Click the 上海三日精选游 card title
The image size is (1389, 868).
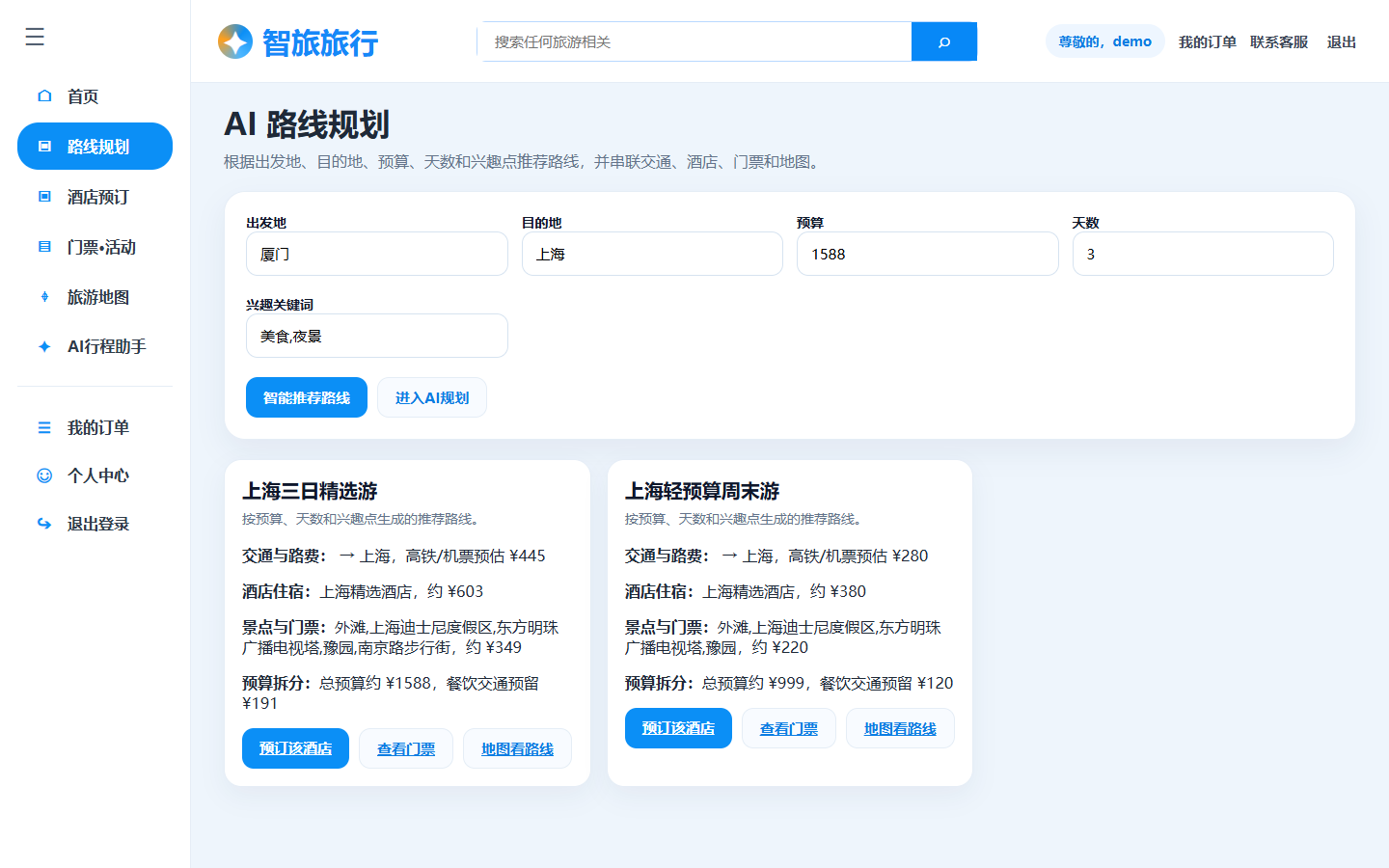(310, 491)
